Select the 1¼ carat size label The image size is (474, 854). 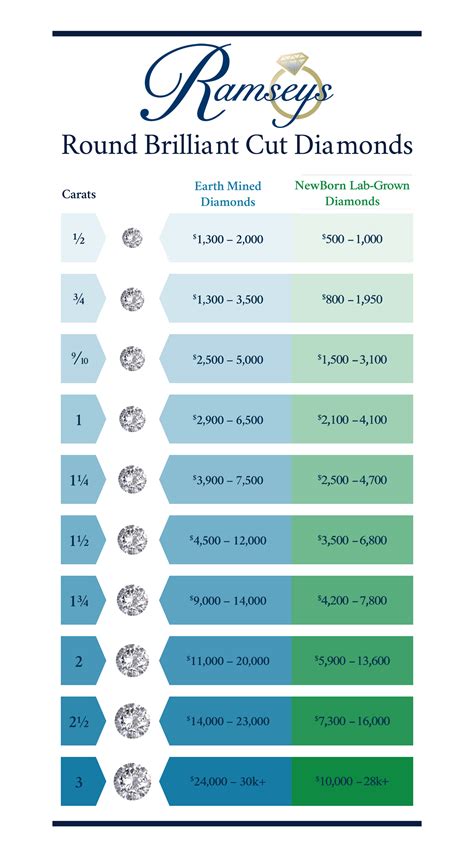click(78, 480)
